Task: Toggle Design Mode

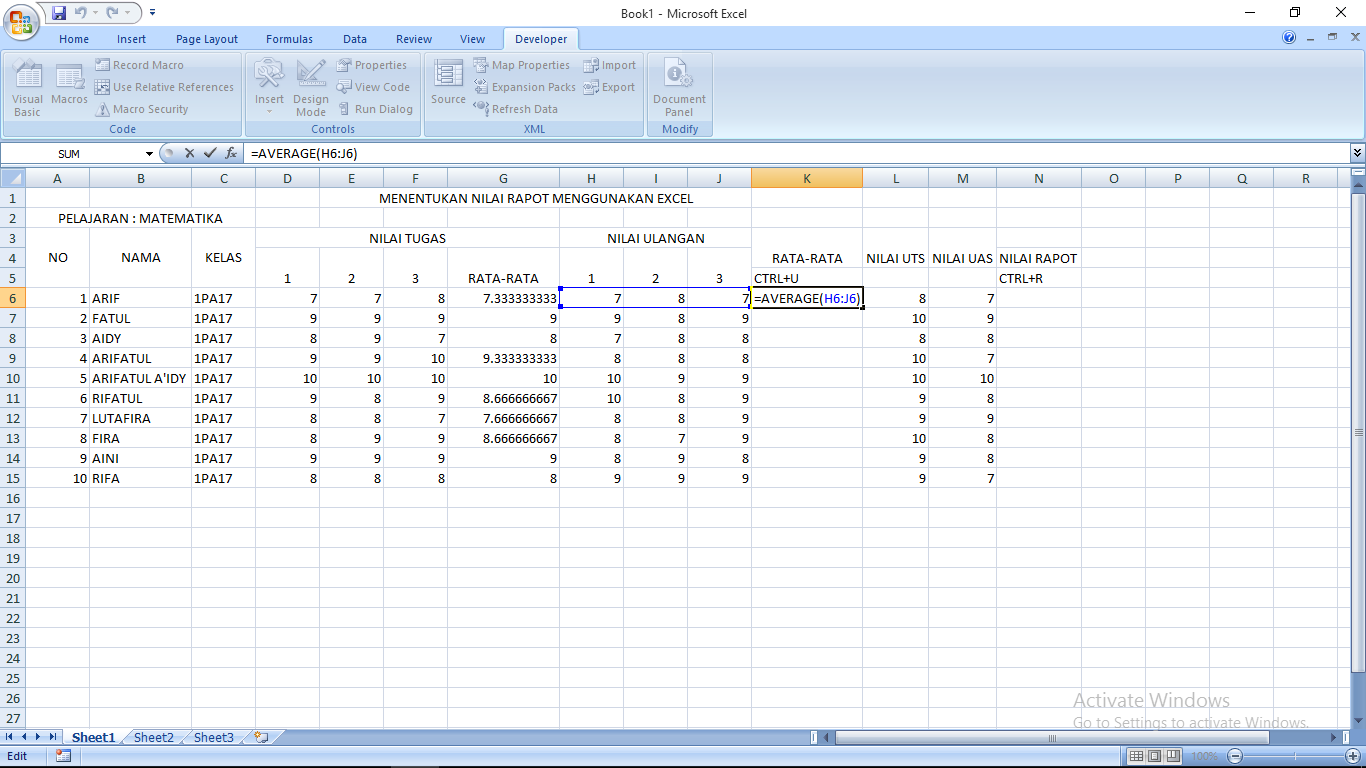Action: pos(311,87)
